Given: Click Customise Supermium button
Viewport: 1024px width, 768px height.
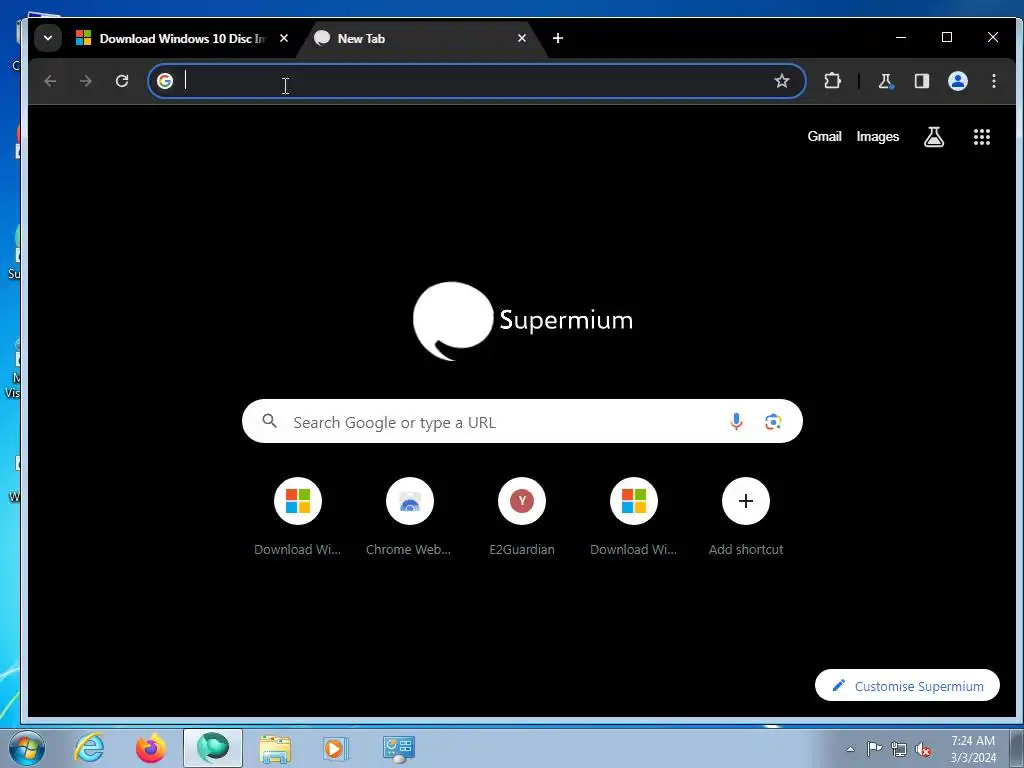Looking at the screenshot, I should pos(907,686).
